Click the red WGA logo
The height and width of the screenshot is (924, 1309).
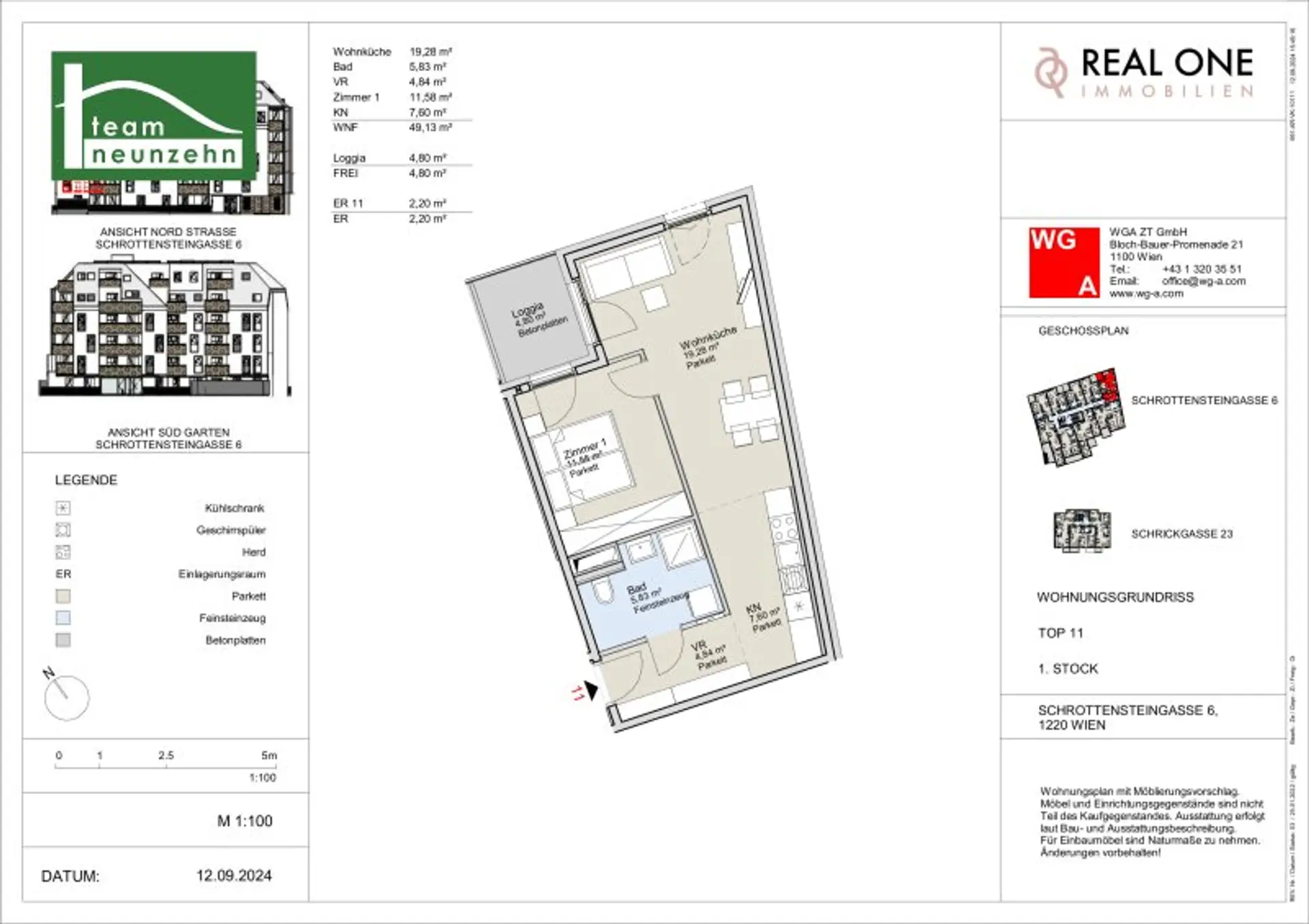pyautogui.click(x=1064, y=262)
